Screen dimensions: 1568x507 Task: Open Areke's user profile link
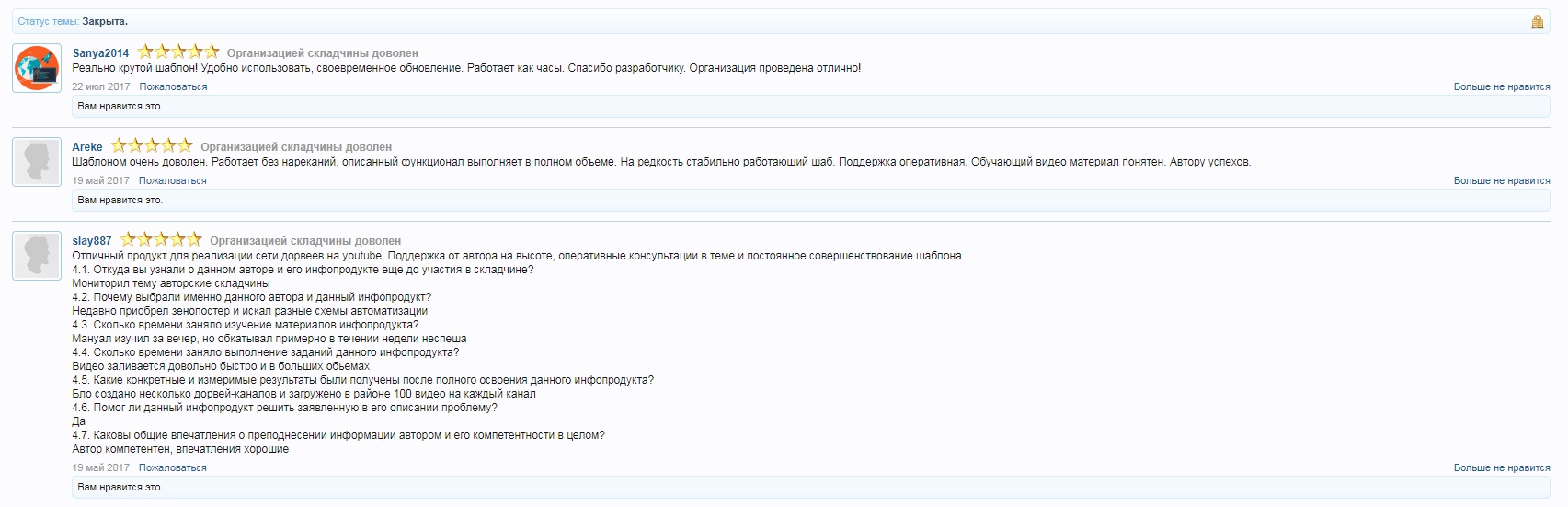[x=87, y=147]
